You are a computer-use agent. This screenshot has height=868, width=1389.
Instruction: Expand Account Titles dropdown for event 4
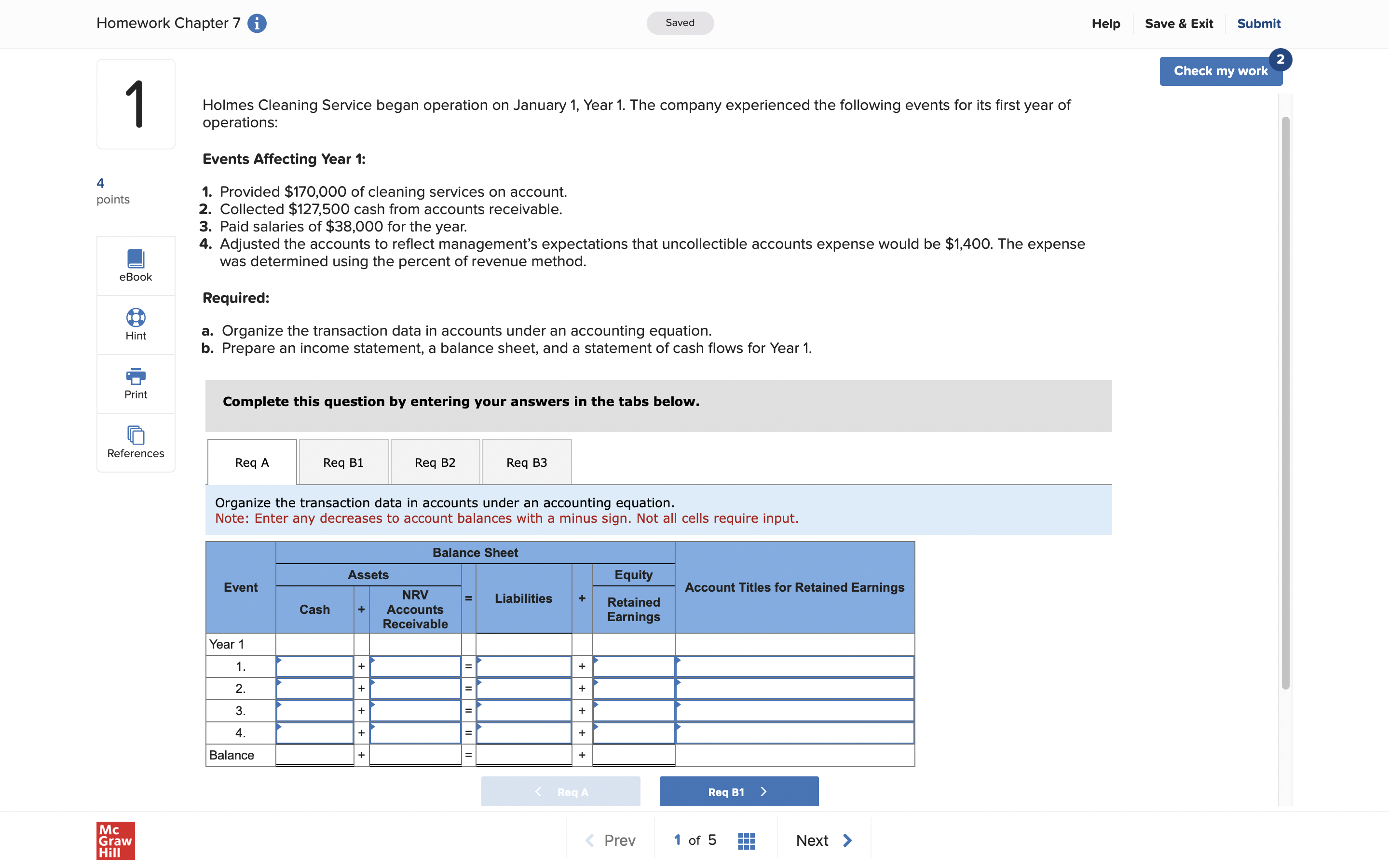click(794, 733)
